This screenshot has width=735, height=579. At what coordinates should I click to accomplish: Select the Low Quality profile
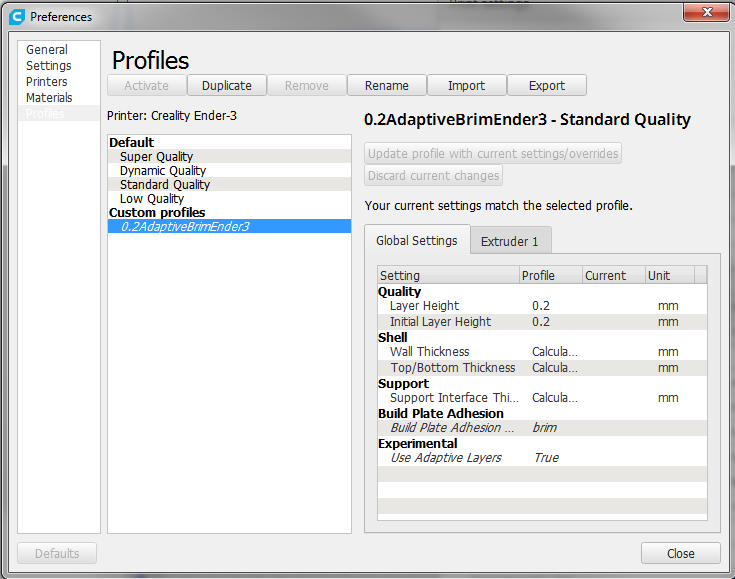click(152, 199)
